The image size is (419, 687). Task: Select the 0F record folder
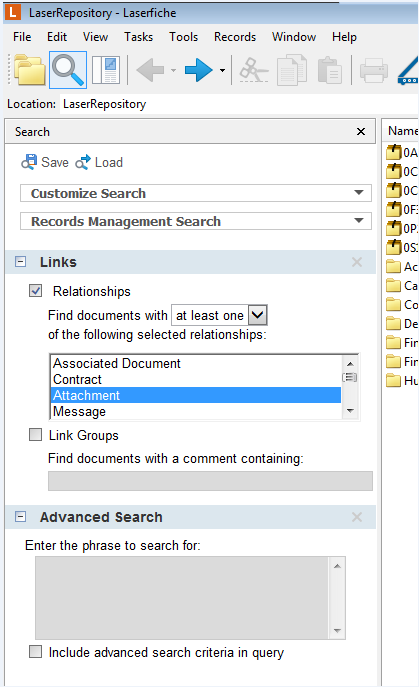click(x=402, y=209)
